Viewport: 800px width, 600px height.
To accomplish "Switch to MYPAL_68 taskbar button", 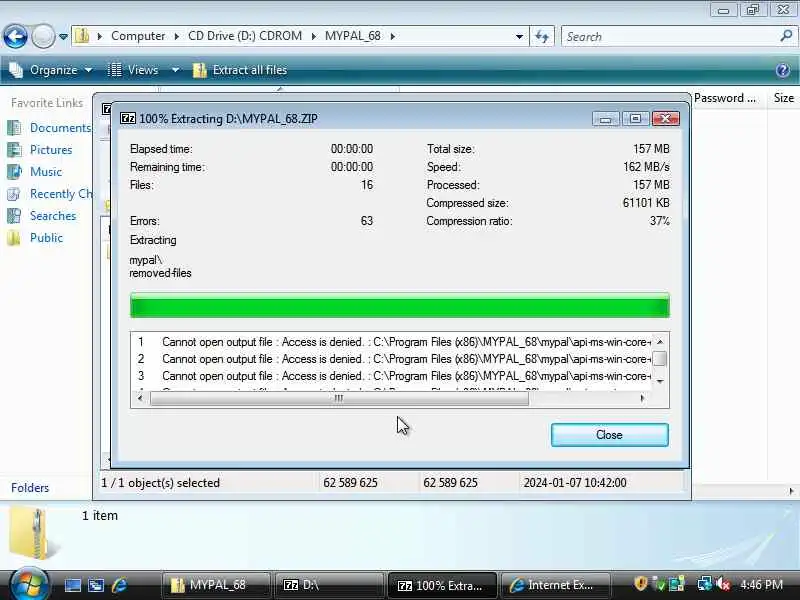I will (215, 585).
